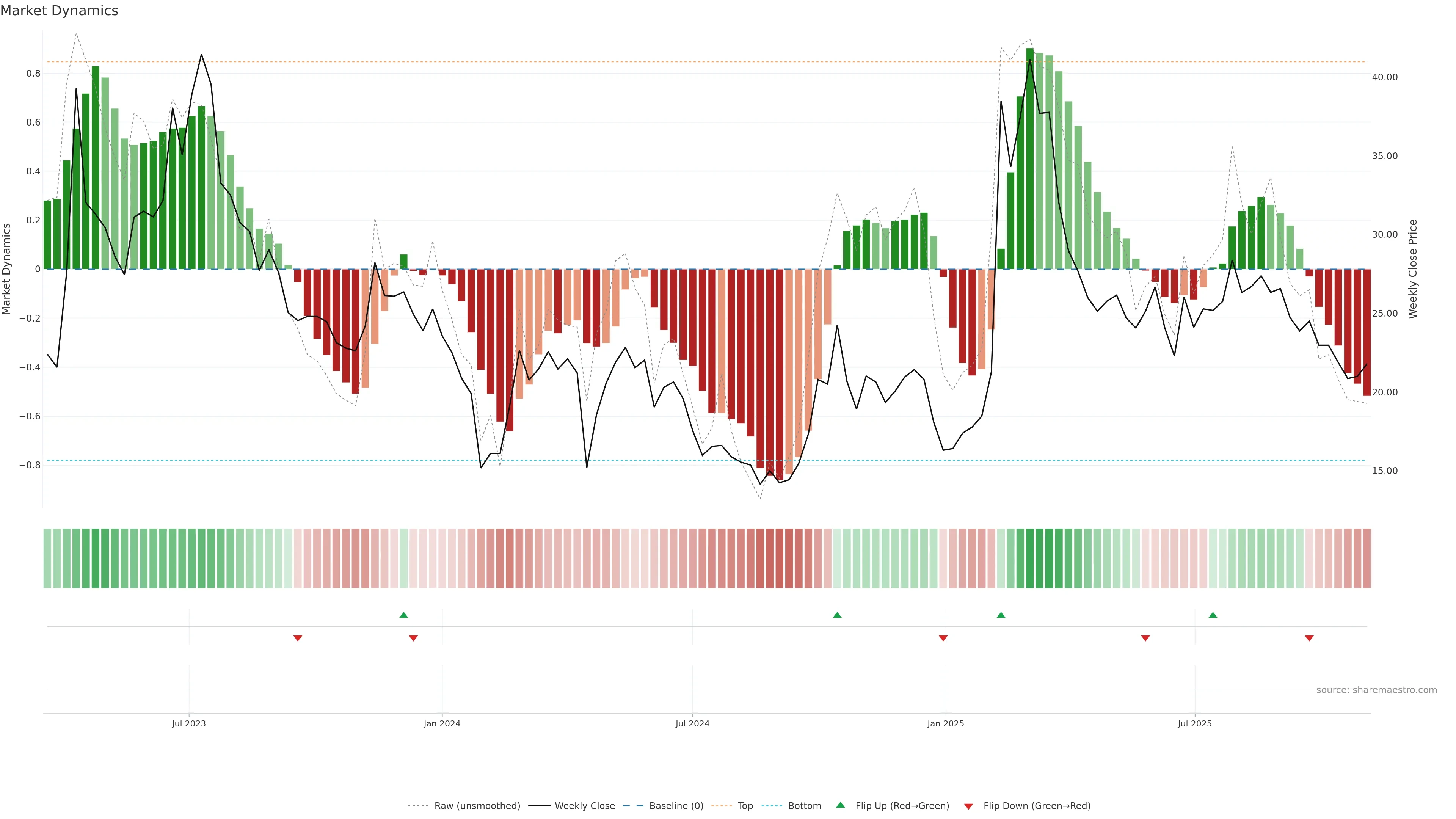Click red flip-down marker just before Jan 2025
Image resolution: width=1456 pixels, height=819 pixels.
click(943, 638)
